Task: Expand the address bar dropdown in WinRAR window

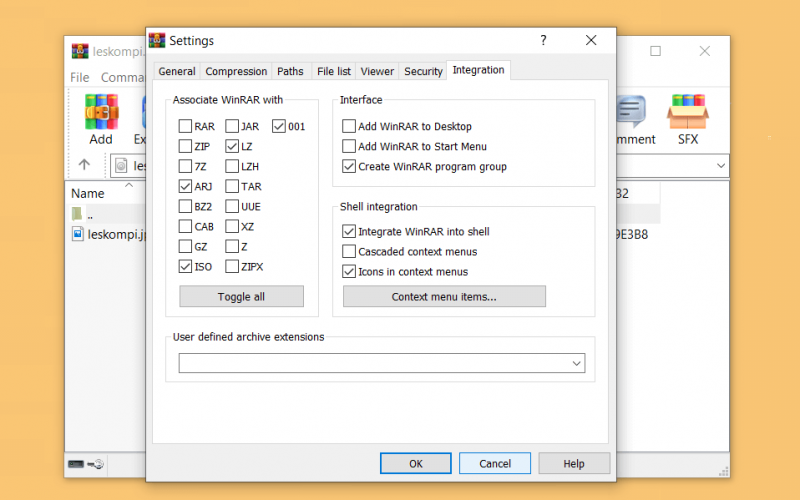Action: pos(720,165)
